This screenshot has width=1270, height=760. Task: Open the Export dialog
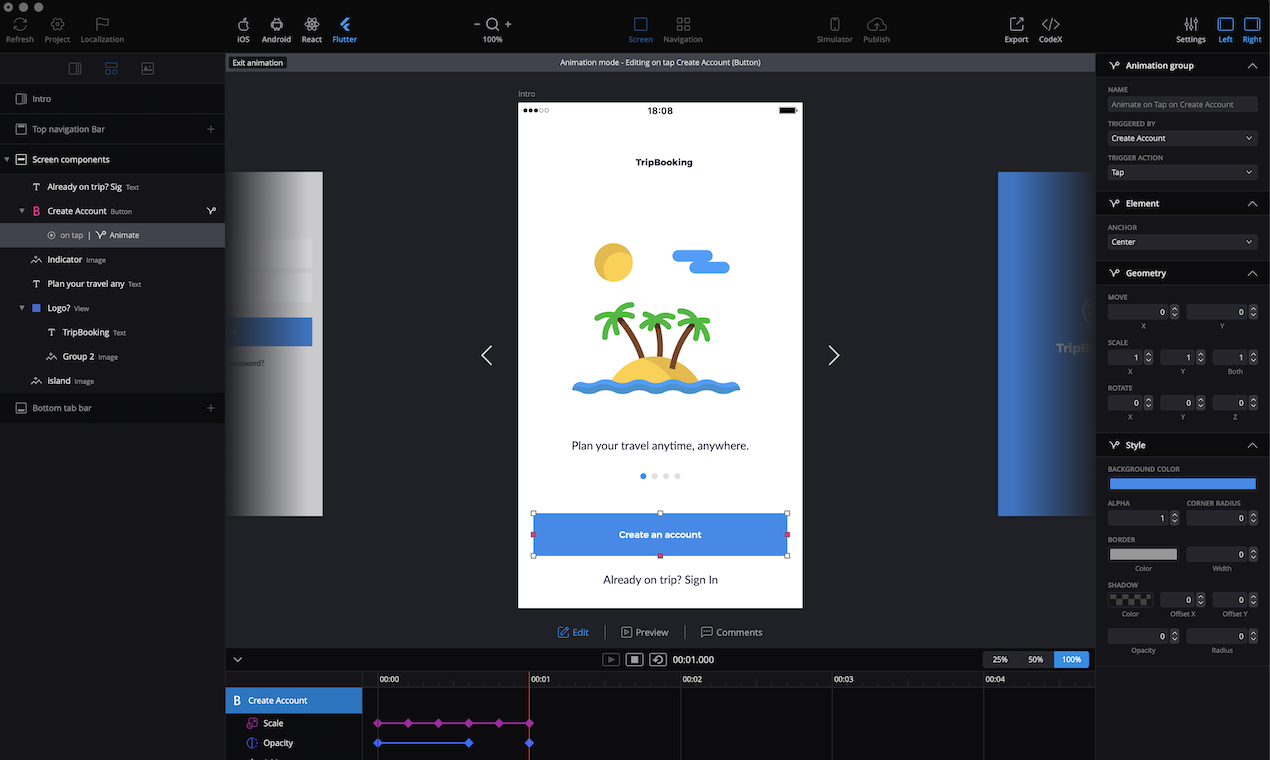point(1015,28)
